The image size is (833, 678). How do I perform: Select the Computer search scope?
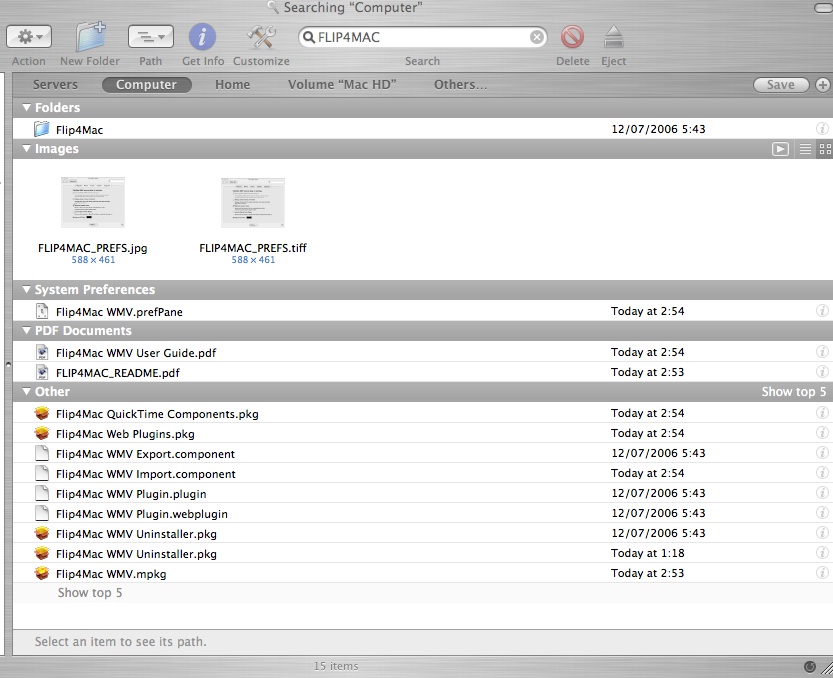[x=147, y=85]
